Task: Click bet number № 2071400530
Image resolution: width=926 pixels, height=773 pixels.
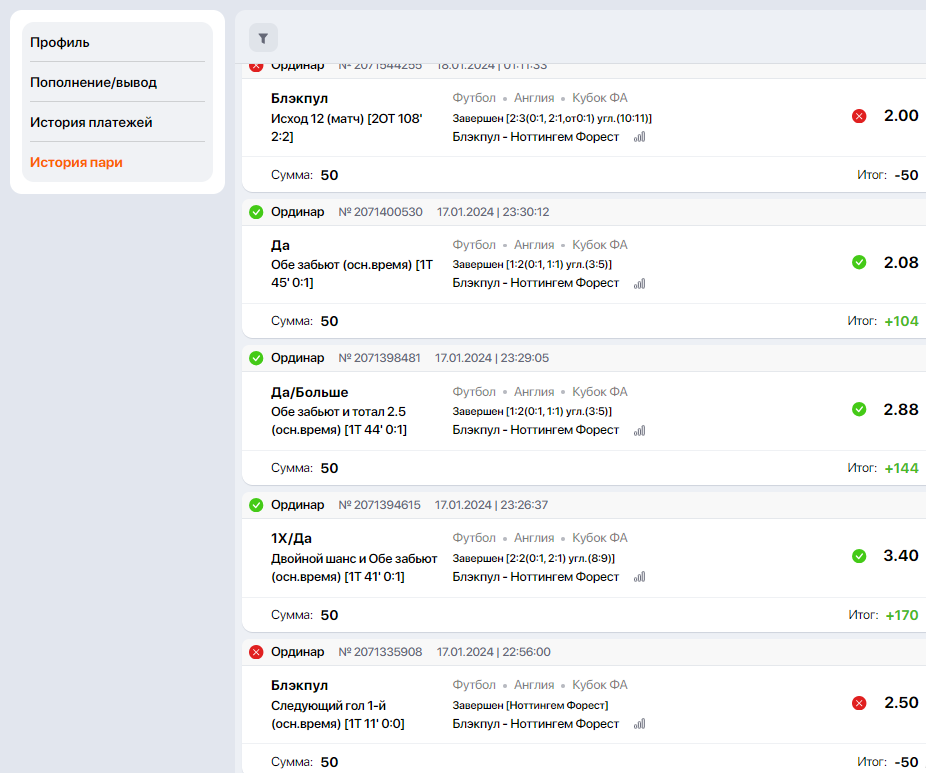Action: coord(380,212)
